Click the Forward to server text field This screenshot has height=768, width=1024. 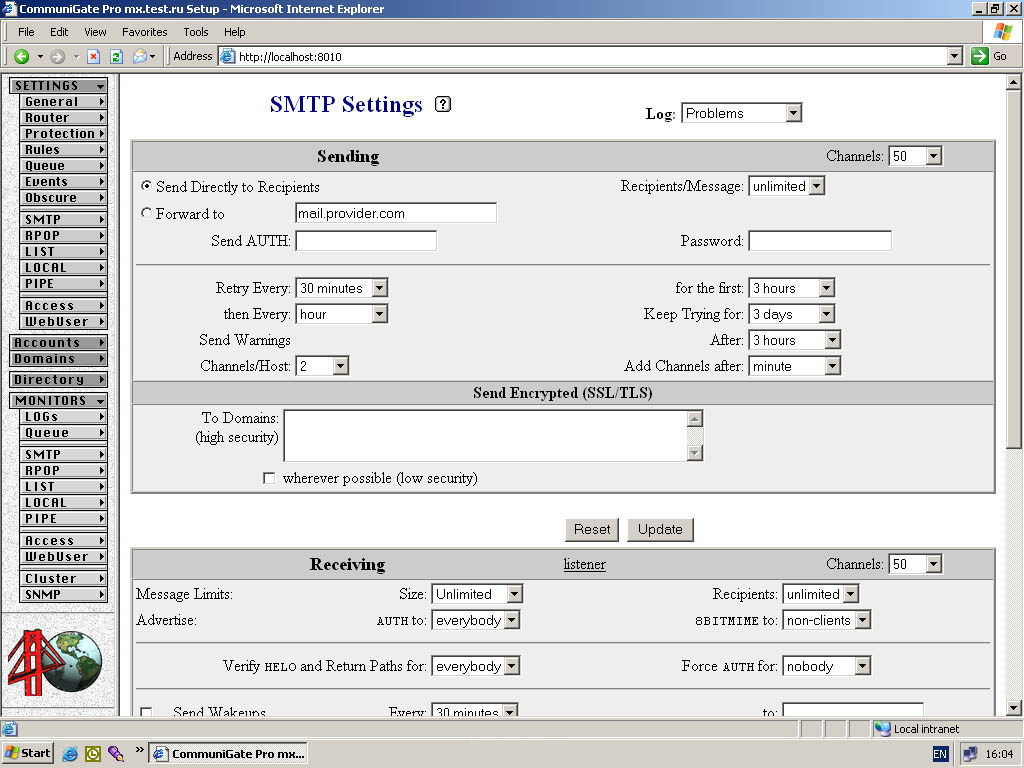point(396,213)
